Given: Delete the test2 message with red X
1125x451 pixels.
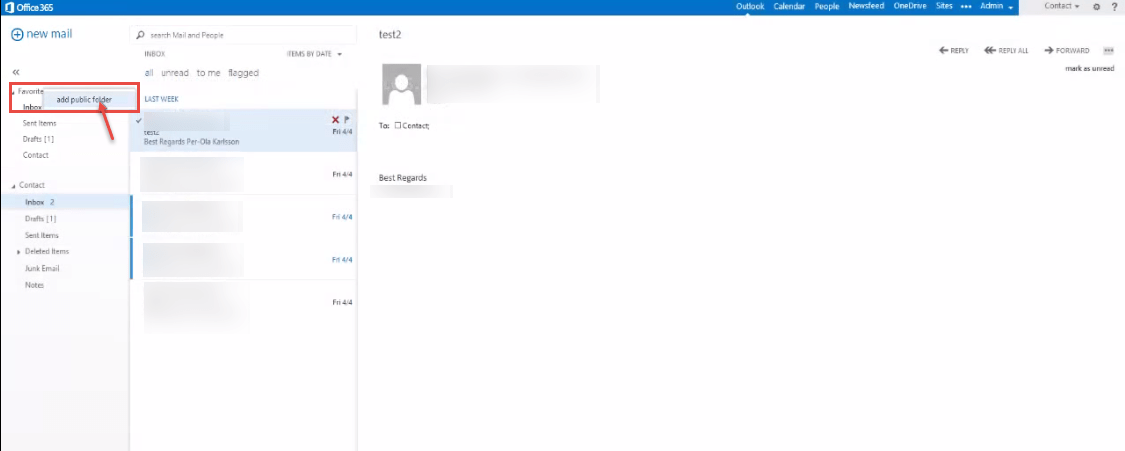Looking at the screenshot, I should click(335, 120).
